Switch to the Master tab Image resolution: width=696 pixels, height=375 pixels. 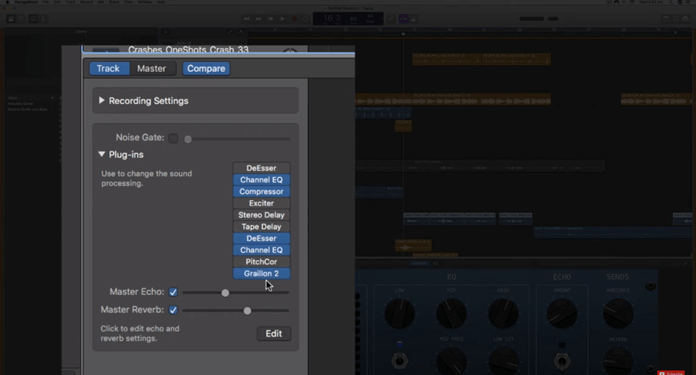151,69
